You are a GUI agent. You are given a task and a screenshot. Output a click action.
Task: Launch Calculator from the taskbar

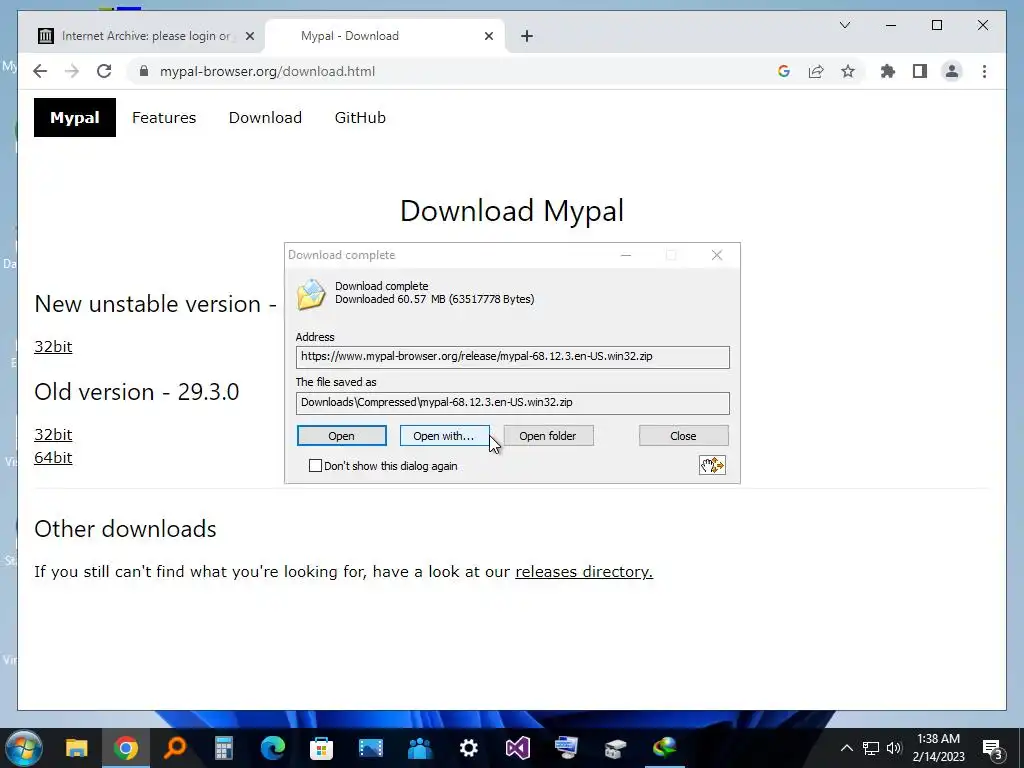pos(223,748)
